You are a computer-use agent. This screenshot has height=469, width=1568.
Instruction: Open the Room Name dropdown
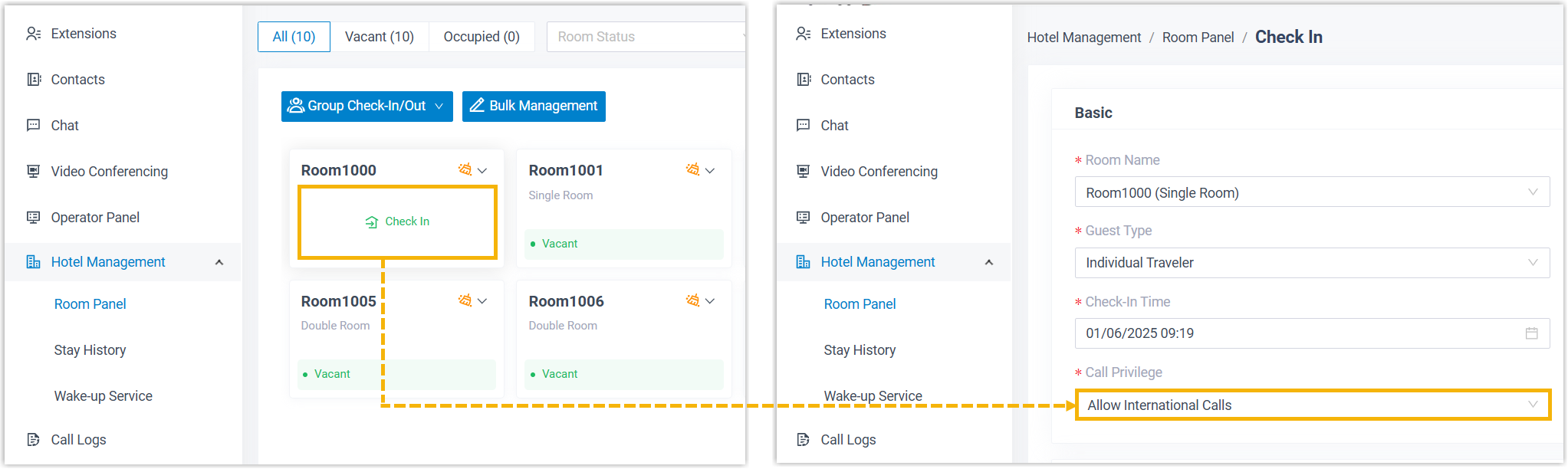[x=1311, y=192]
